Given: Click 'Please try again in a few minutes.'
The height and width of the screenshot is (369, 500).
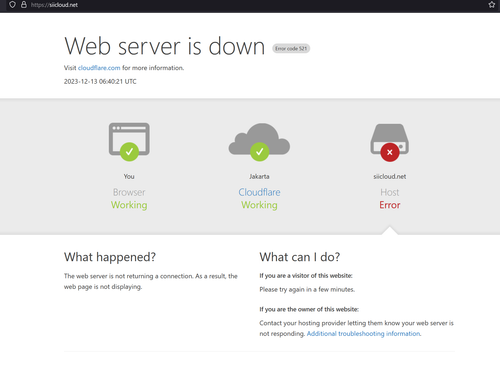Looking at the screenshot, I should [307, 290].
